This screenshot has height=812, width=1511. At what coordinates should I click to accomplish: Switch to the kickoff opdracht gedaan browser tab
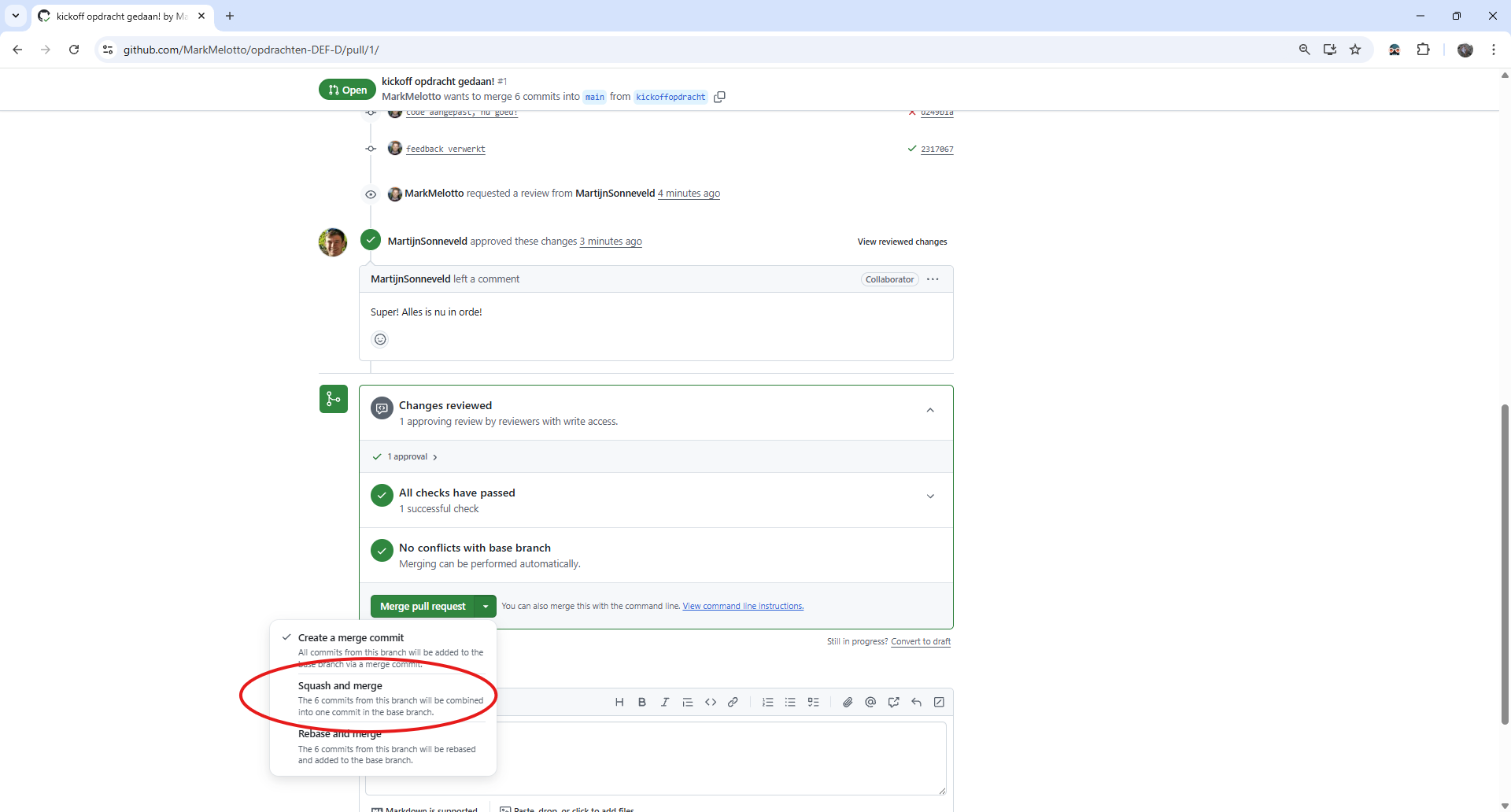pyautogui.click(x=122, y=16)
